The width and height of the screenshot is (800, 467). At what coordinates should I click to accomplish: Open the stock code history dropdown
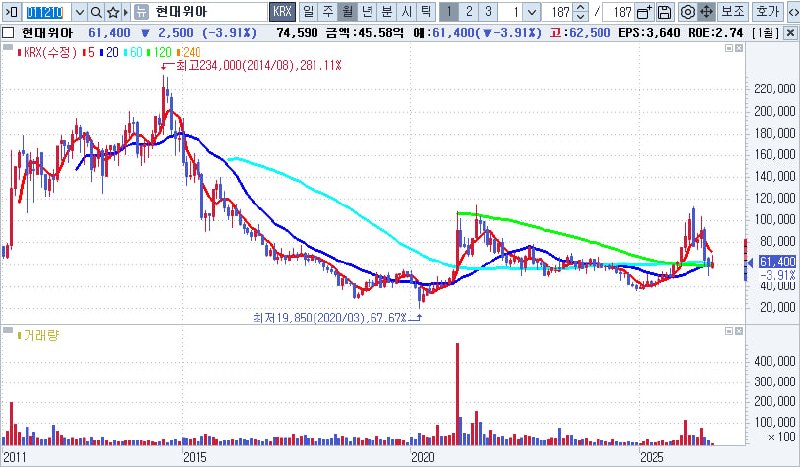(x=80, y=12)
